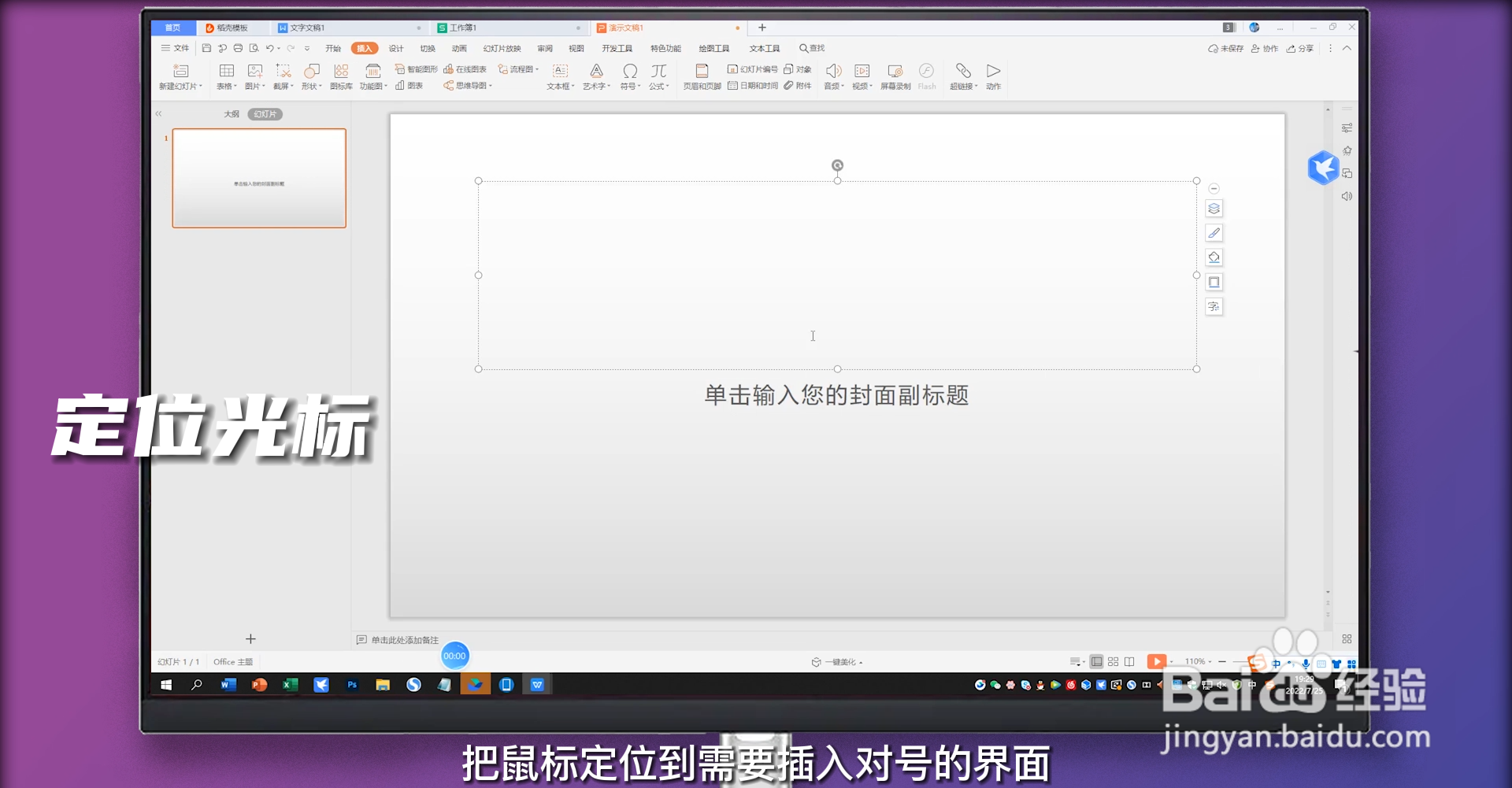Viewport: 1512px width, 788px height.
Task: Open the 公式 formula tool
Action: [x=658, y=76]
